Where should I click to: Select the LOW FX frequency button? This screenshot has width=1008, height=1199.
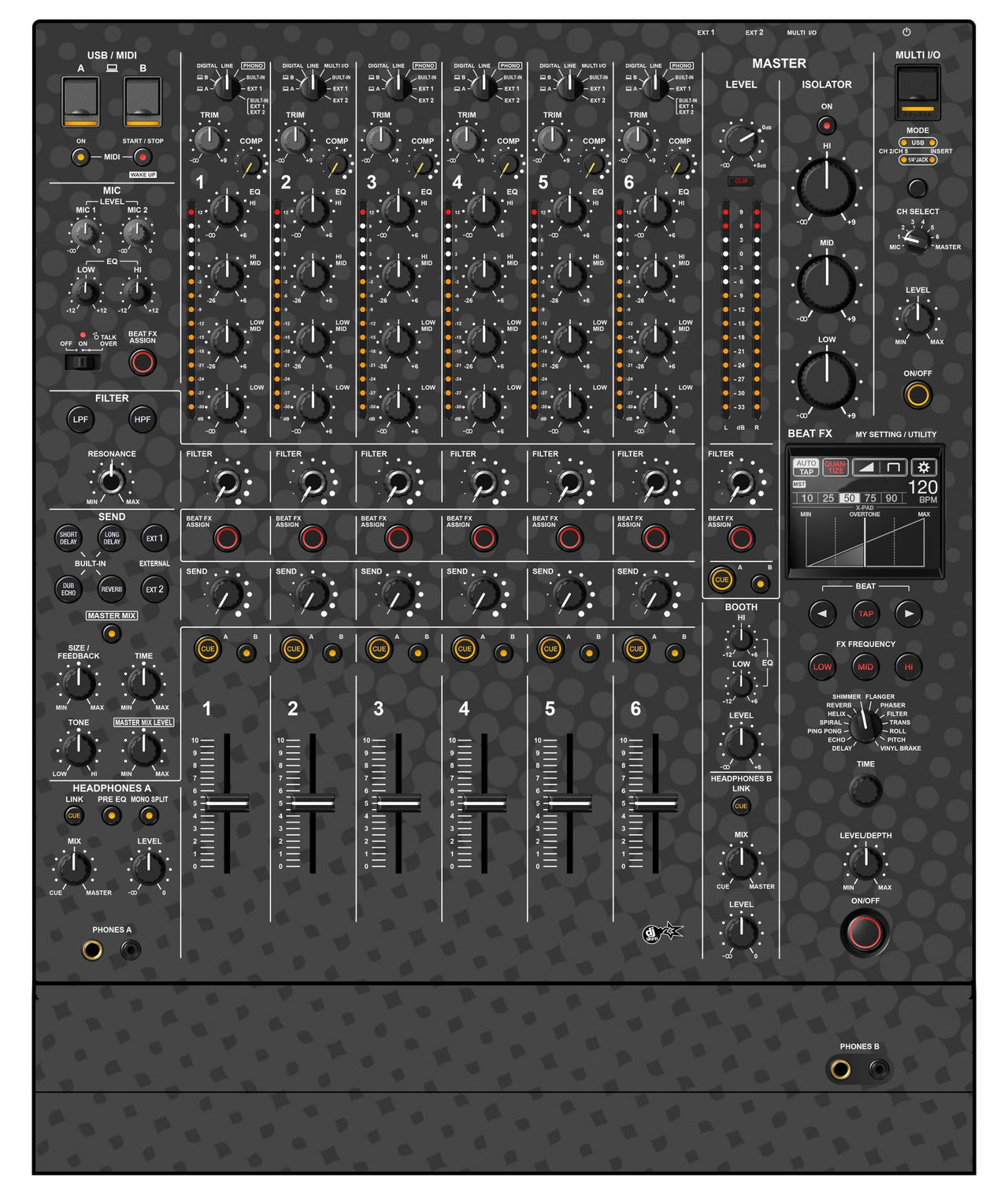point(822,666)
